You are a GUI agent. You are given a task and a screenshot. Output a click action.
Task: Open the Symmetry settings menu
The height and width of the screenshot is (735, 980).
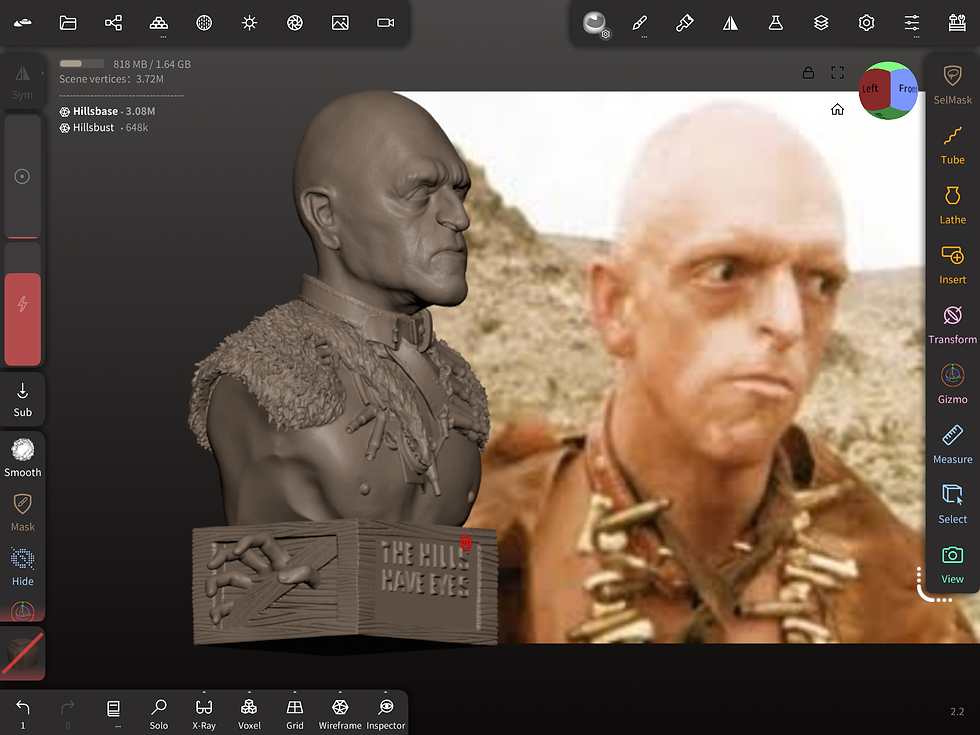click(x=730, y=23)
